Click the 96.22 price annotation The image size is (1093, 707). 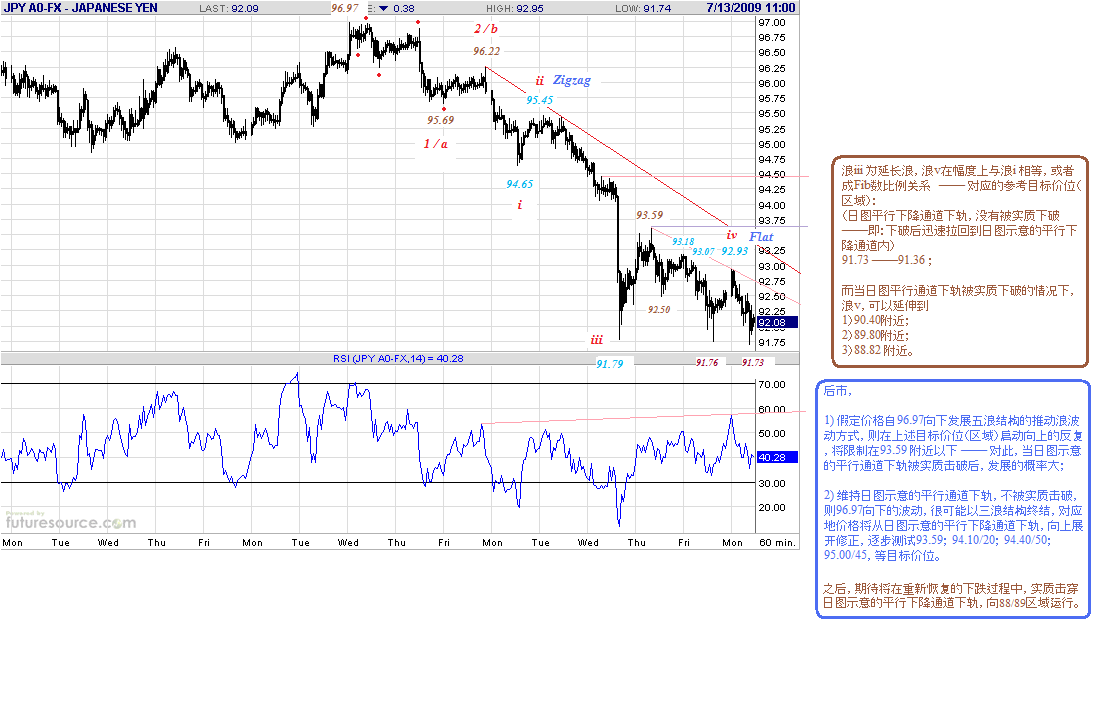(487, 51)
